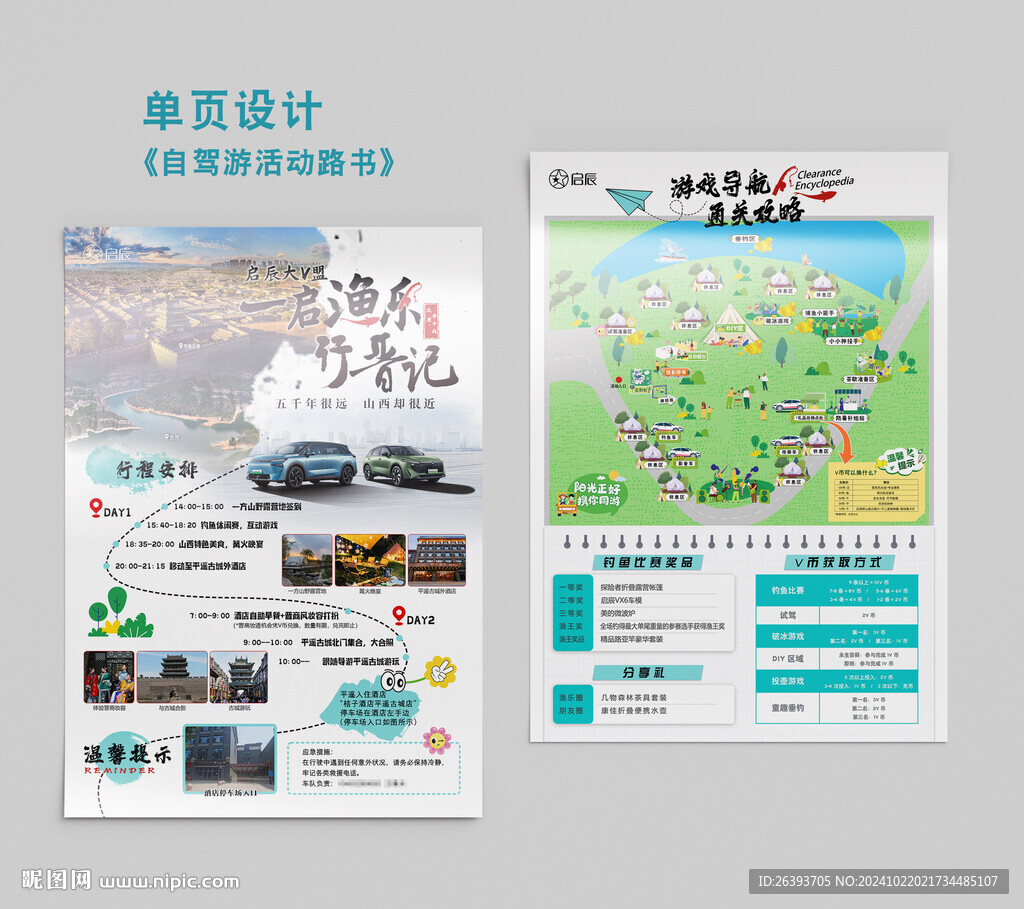Click the yellow V币 exchange note on map
Image resolution: width=1024 pixels, height=909 pixels.
[x=877, y=492]
